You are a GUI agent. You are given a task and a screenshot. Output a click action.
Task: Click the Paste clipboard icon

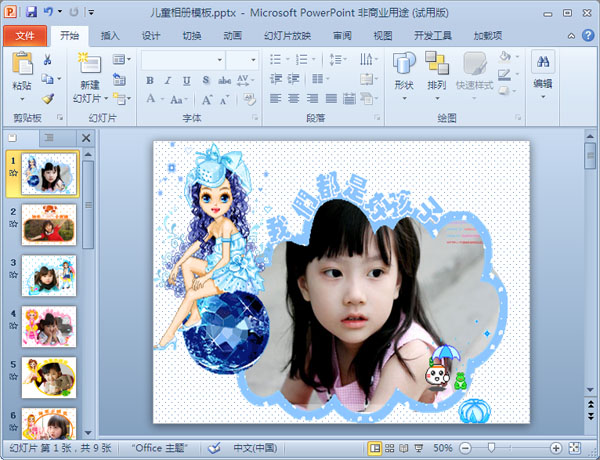click(x=22, y=63)
